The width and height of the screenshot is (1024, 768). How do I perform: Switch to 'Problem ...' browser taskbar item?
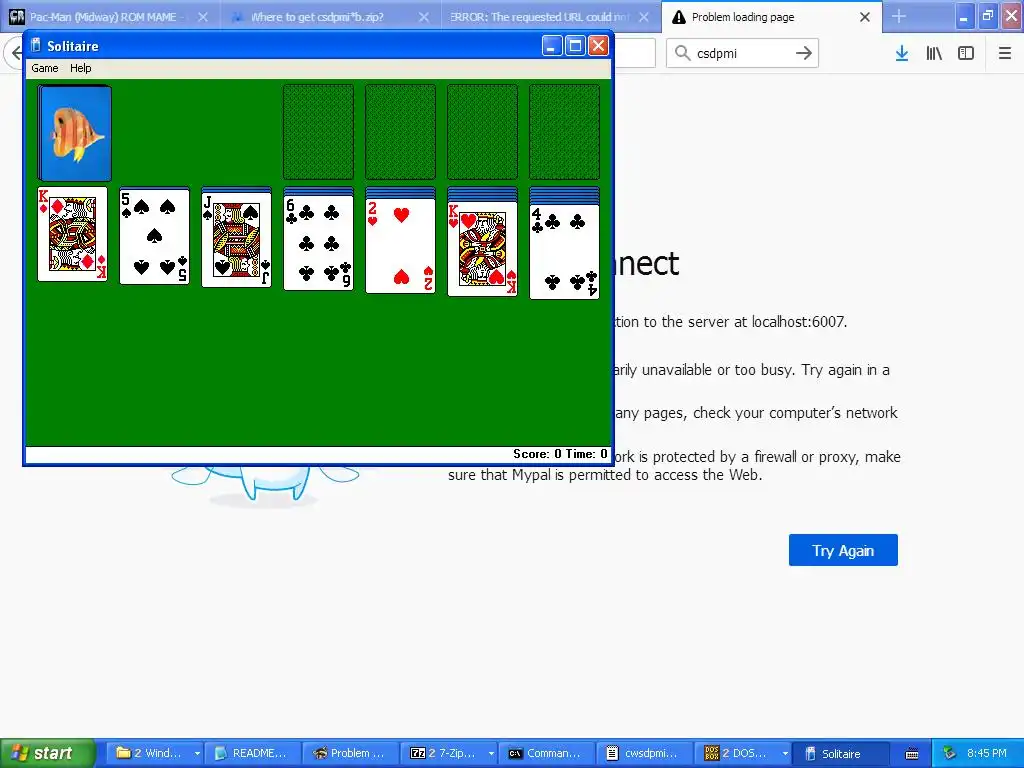point(351,753)
